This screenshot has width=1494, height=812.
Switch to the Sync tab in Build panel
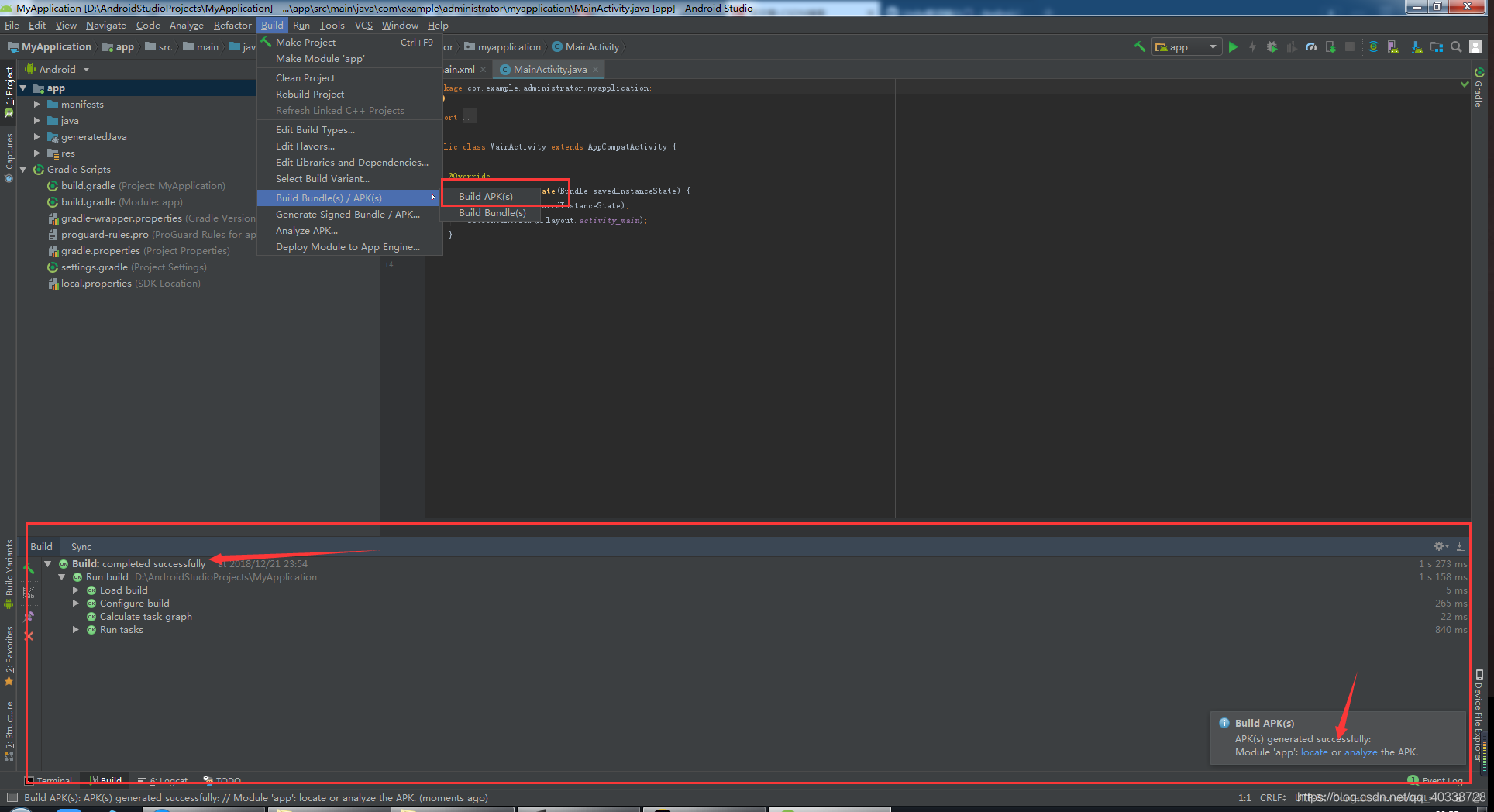coord(81,546)
